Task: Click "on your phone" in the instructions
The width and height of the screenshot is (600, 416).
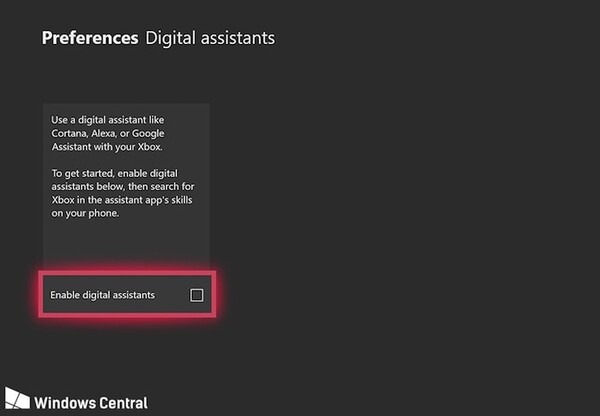Action: coord(83,213)
